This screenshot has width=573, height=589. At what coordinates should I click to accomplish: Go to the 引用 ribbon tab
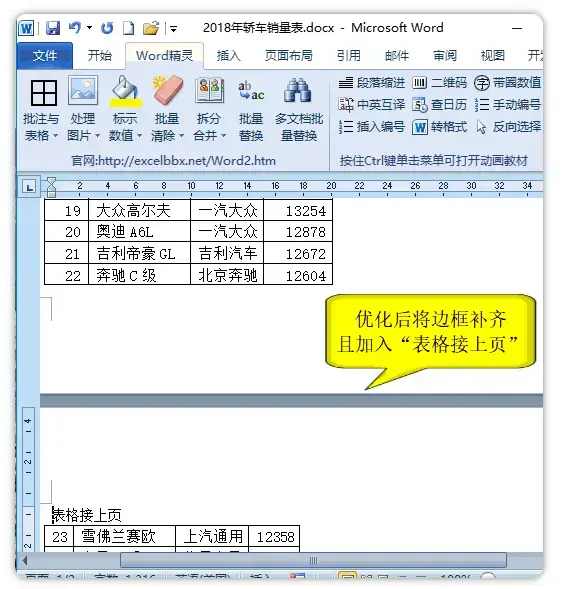(x=348, y=56)
